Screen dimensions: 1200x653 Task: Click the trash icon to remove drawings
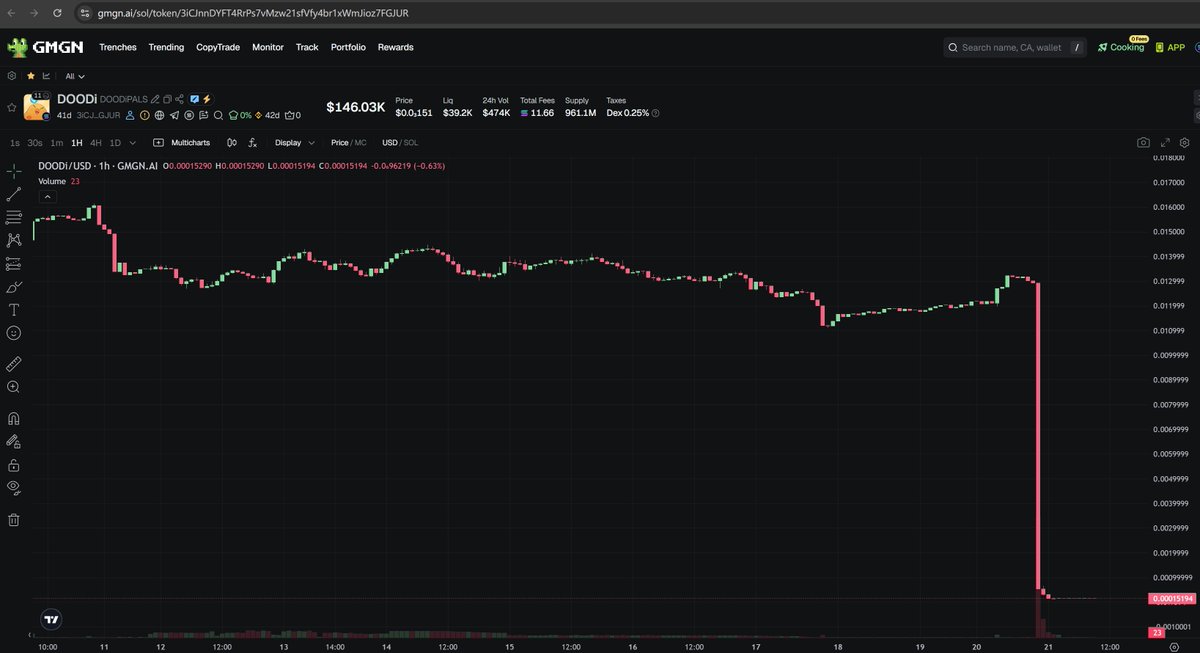[14, 519]
